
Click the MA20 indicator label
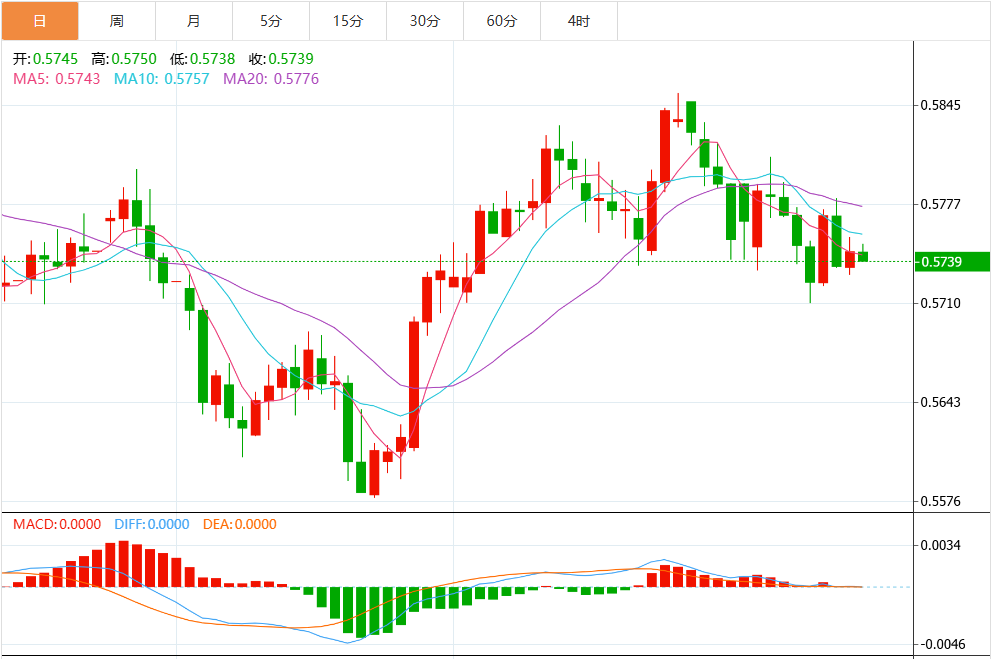coord(271,78)
